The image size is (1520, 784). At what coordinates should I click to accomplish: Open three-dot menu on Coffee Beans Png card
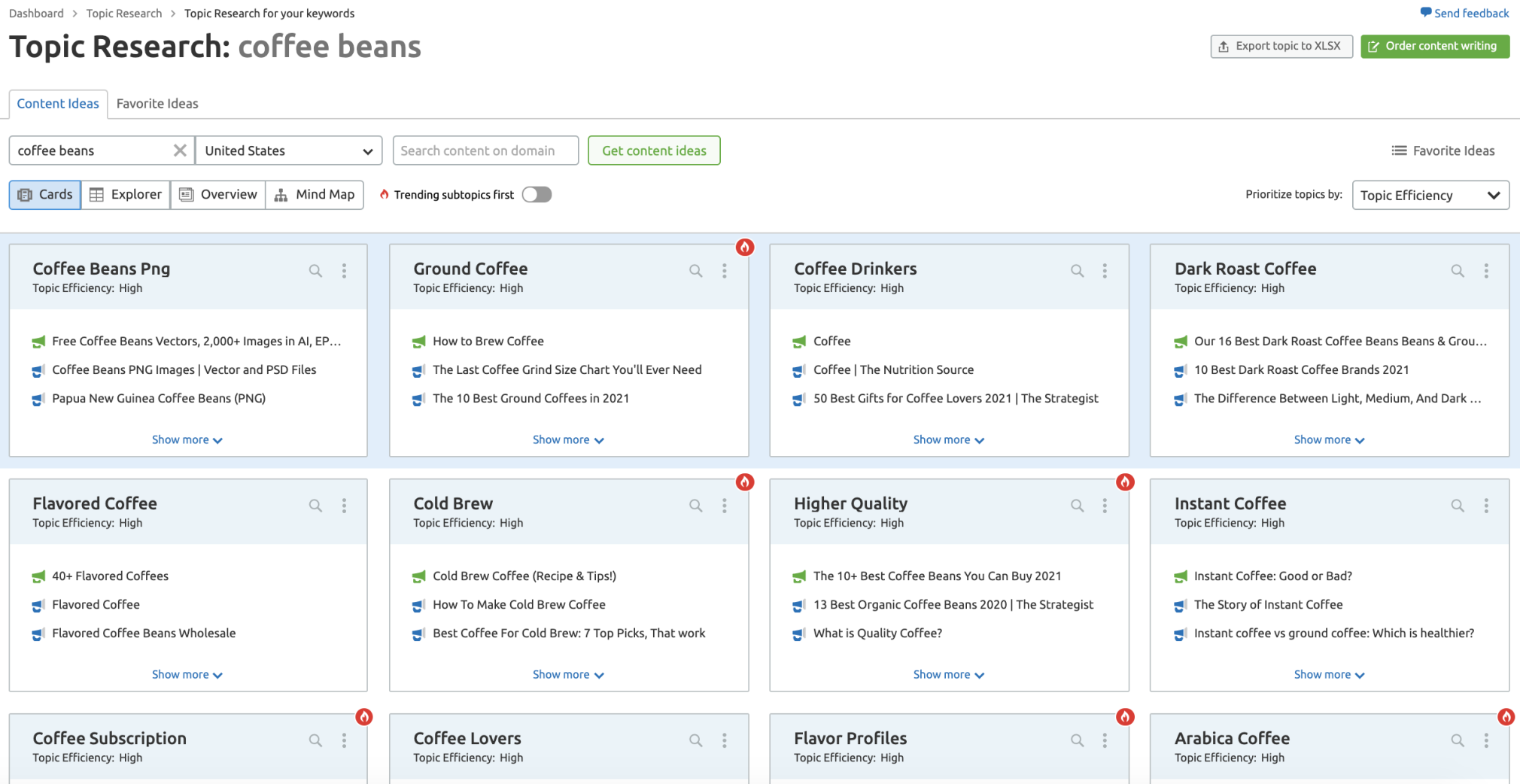[x=344, y=271]
